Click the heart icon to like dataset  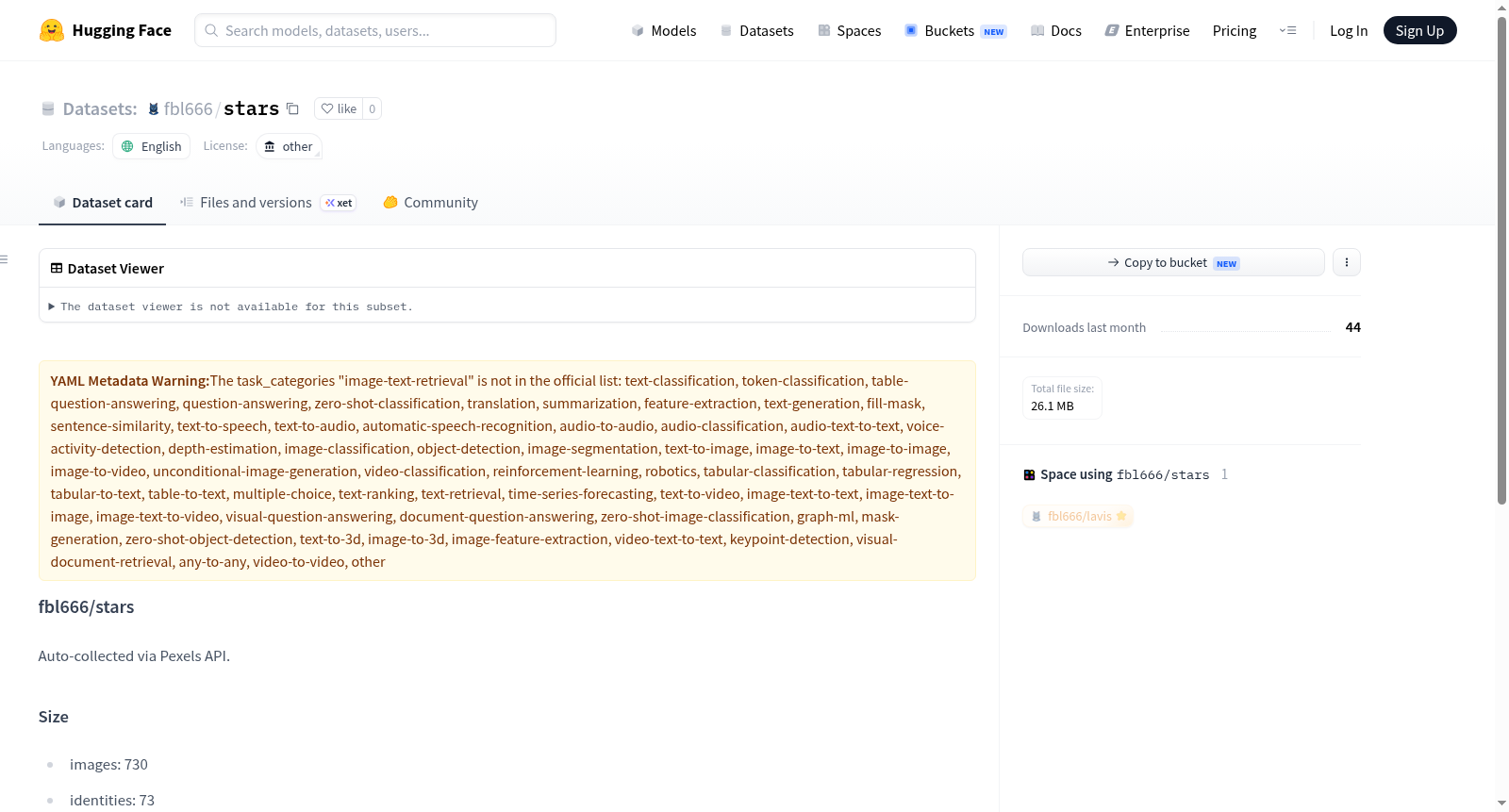pyautogui.click(x=327, y=108)
